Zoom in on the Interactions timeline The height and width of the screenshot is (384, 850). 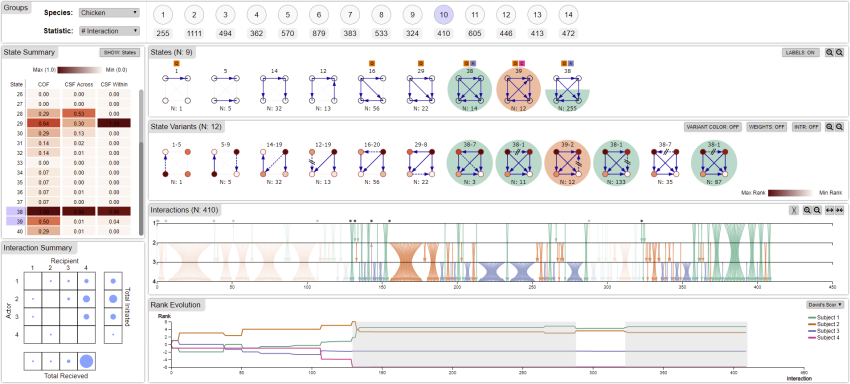pos(807,210)
